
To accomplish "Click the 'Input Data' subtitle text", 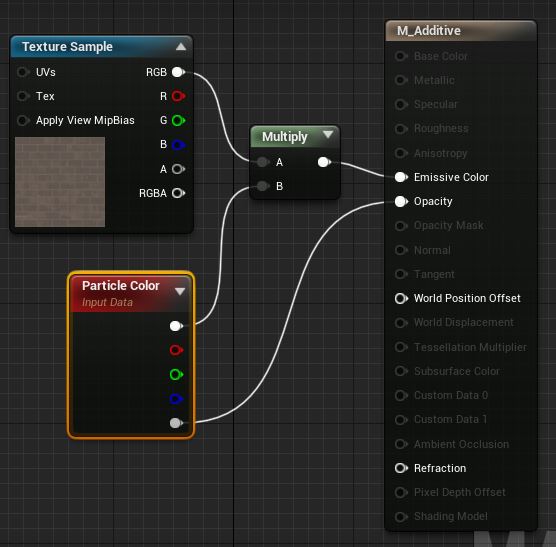I will (x=107, y=302).
